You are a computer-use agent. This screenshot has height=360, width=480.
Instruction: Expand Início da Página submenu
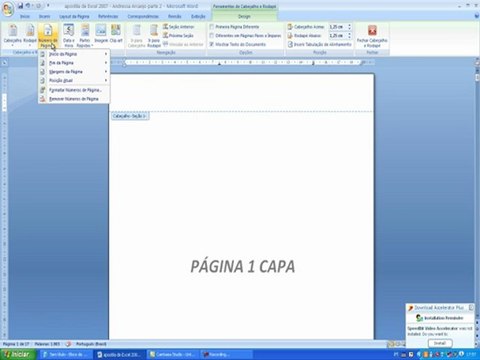(x=74, y=54)
